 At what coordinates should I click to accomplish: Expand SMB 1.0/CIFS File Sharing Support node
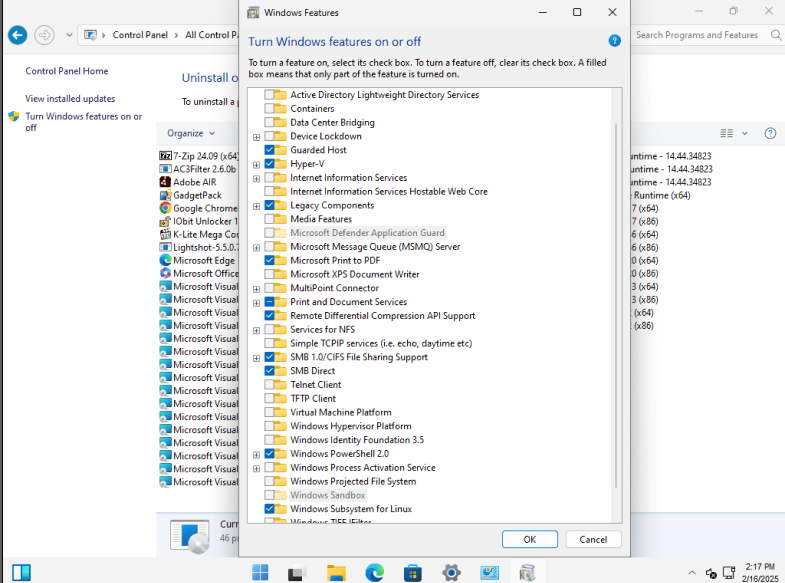click(x=256, y=357)
